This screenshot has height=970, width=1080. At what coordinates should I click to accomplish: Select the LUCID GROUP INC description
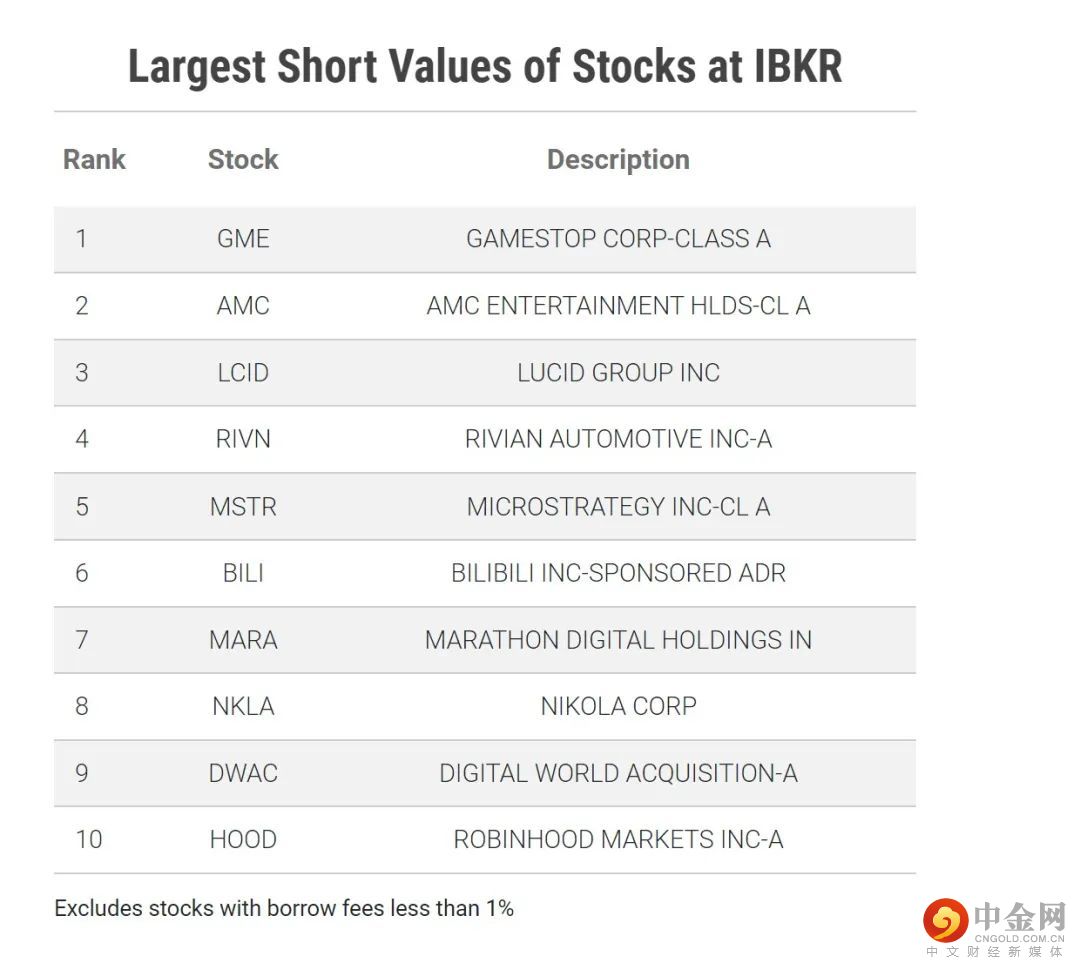(618, 373)
